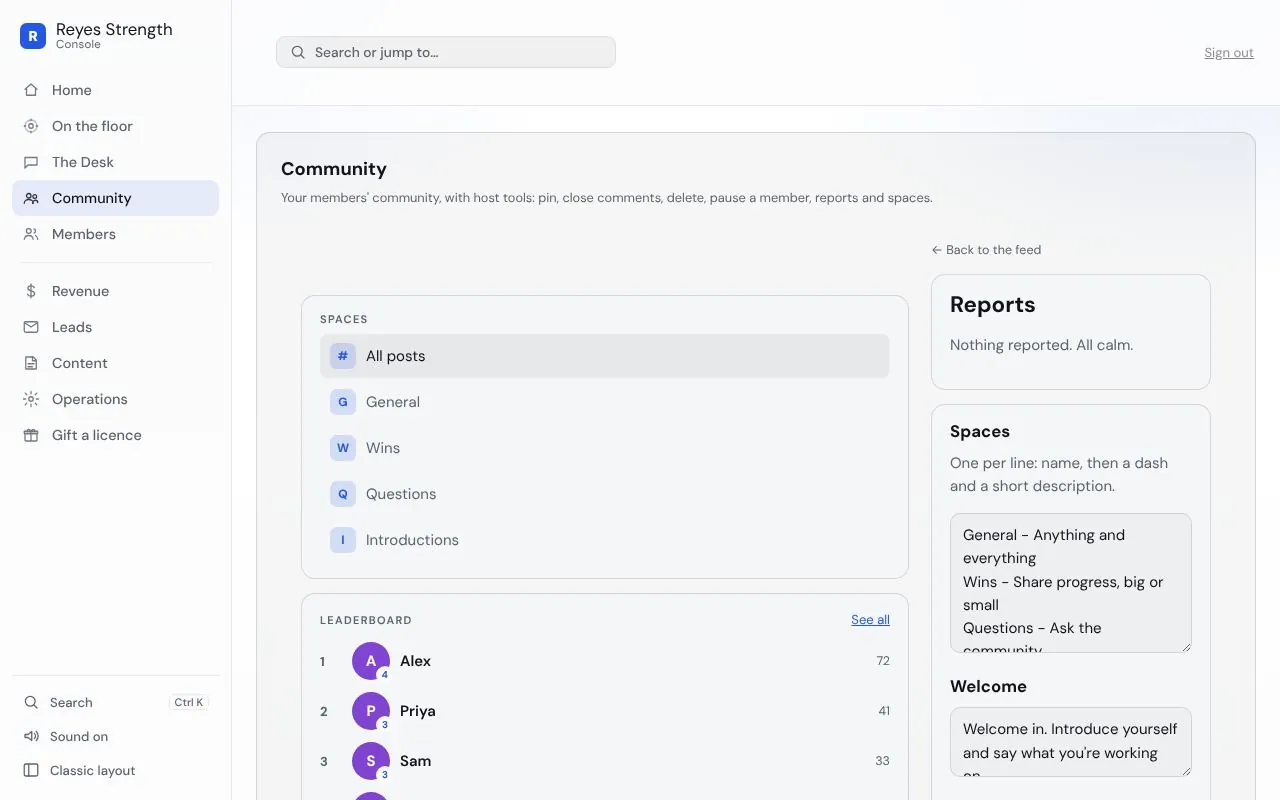
Task: Click the Leads envelope icon
Action: [31, 327]
